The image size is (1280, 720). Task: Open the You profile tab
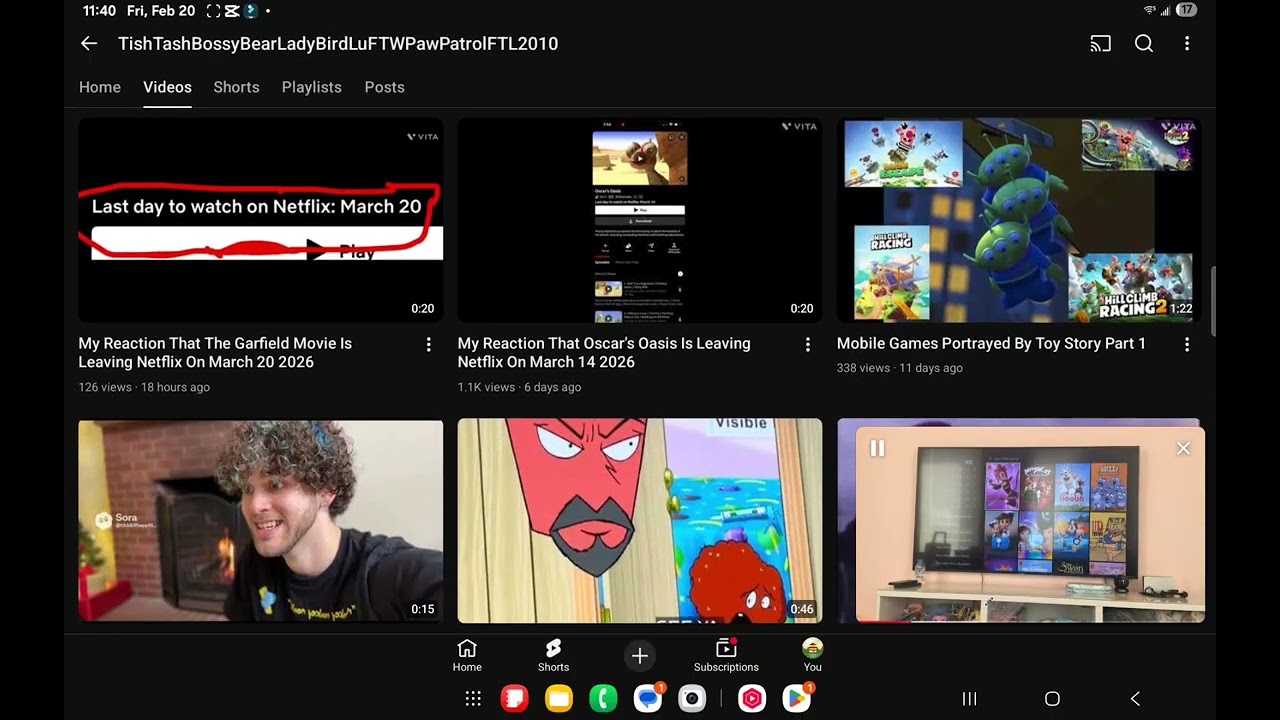(812, 656)
